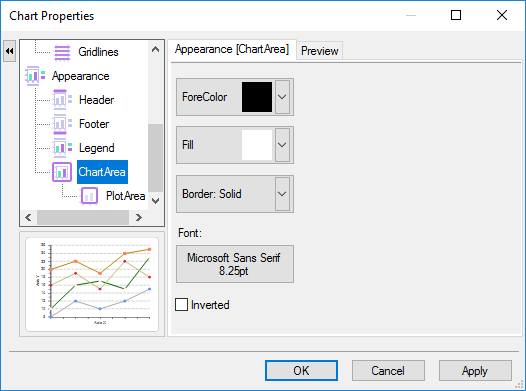Apply changes with the Apply button
The width and height of the screenshot is (526, 391).
[x=475, y=371]
